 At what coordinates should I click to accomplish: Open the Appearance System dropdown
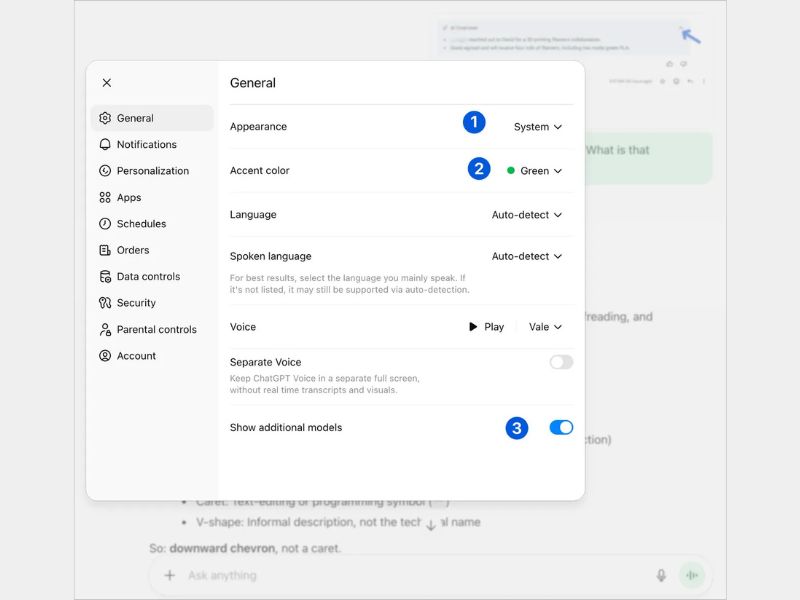click(538, 127)
